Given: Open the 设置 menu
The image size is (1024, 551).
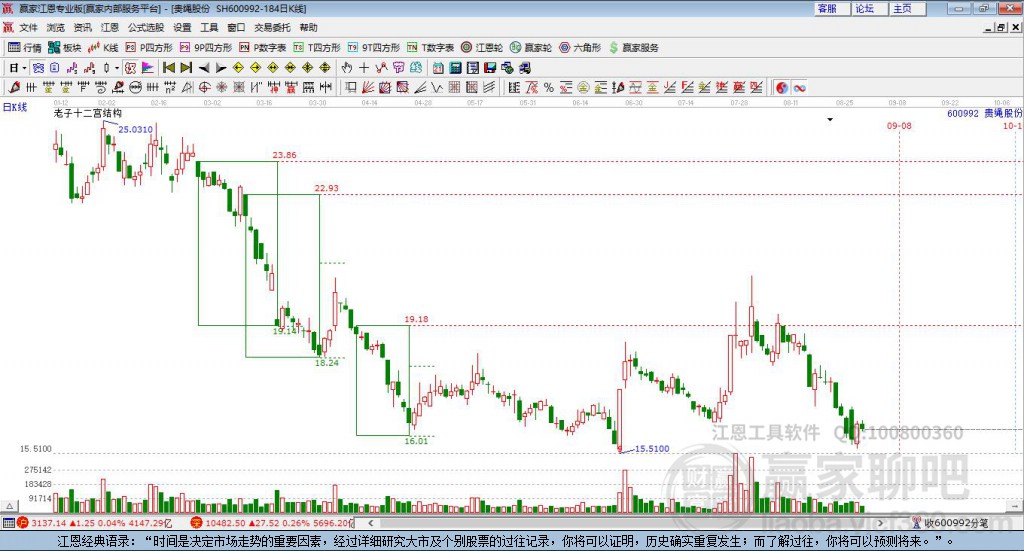Looking at the screenshot, I should [182, 27].
